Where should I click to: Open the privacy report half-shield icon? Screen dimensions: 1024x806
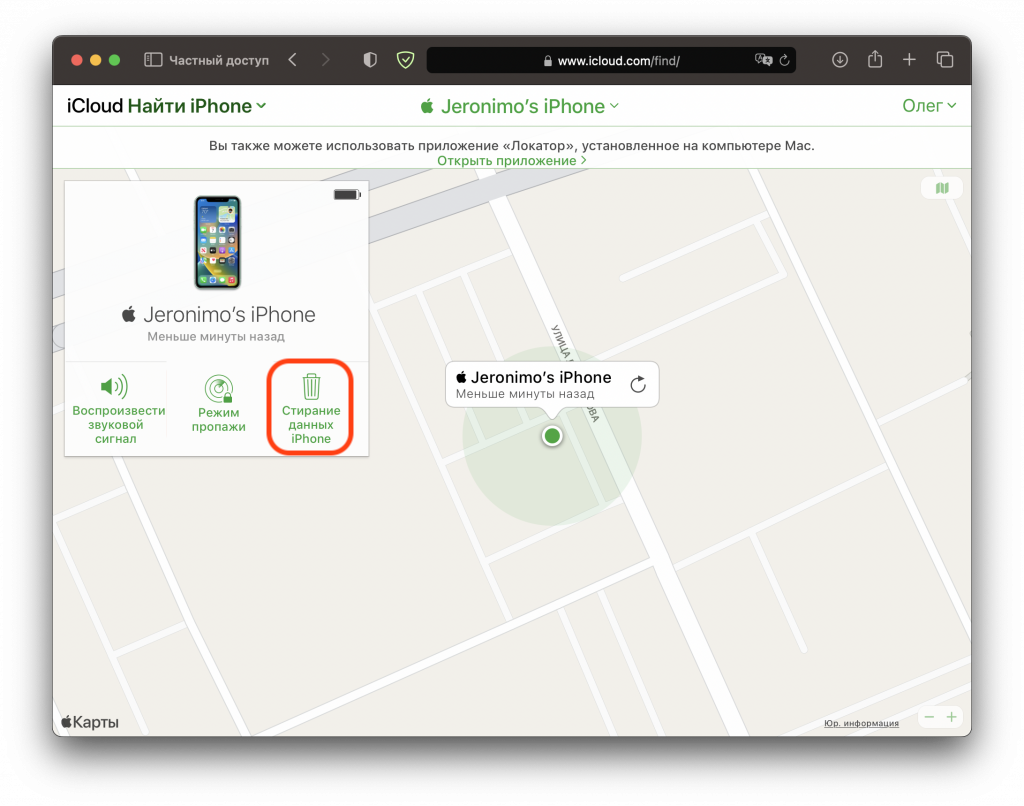click(370, 60)
